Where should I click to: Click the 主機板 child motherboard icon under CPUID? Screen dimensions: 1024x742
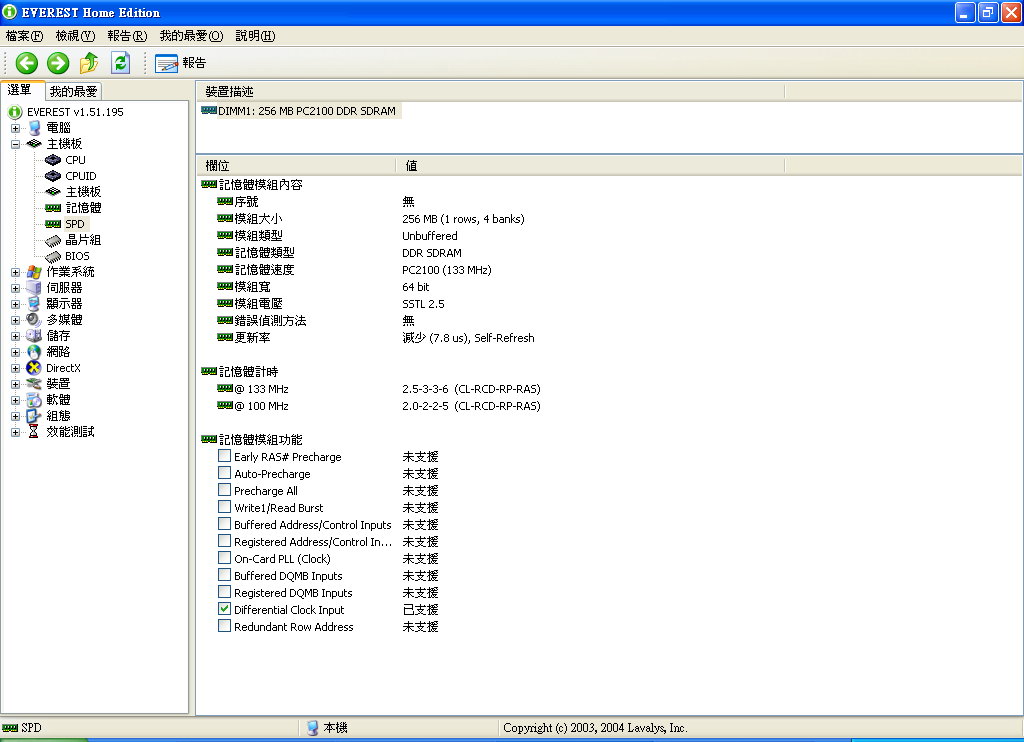53,192
